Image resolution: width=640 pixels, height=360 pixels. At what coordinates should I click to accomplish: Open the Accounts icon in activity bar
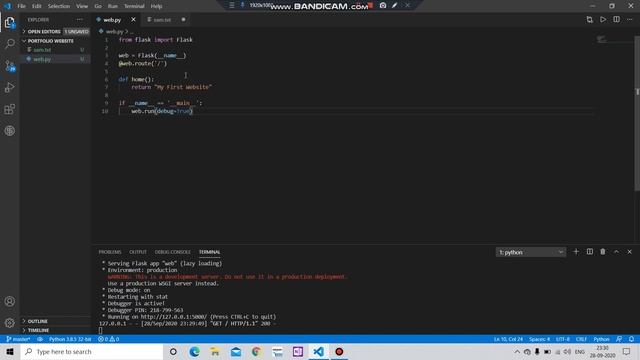(9, 302)
